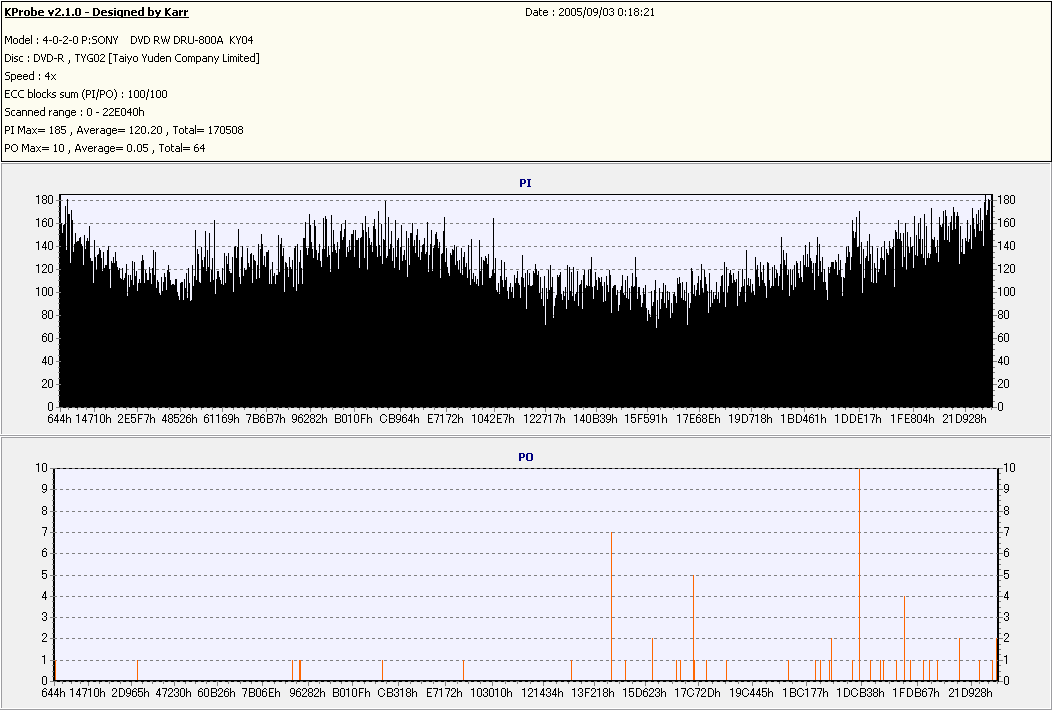1052x710 pixels.
Task: Click the "PI" chart title
Action: (525, 183)
